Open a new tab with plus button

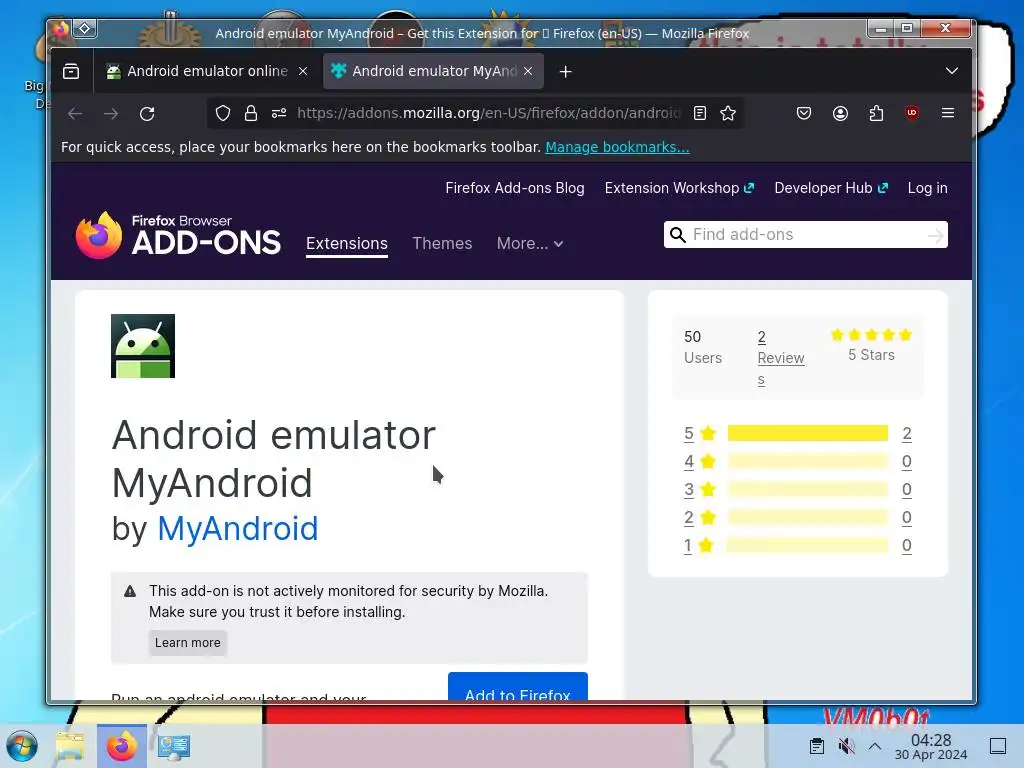[566, 72]
